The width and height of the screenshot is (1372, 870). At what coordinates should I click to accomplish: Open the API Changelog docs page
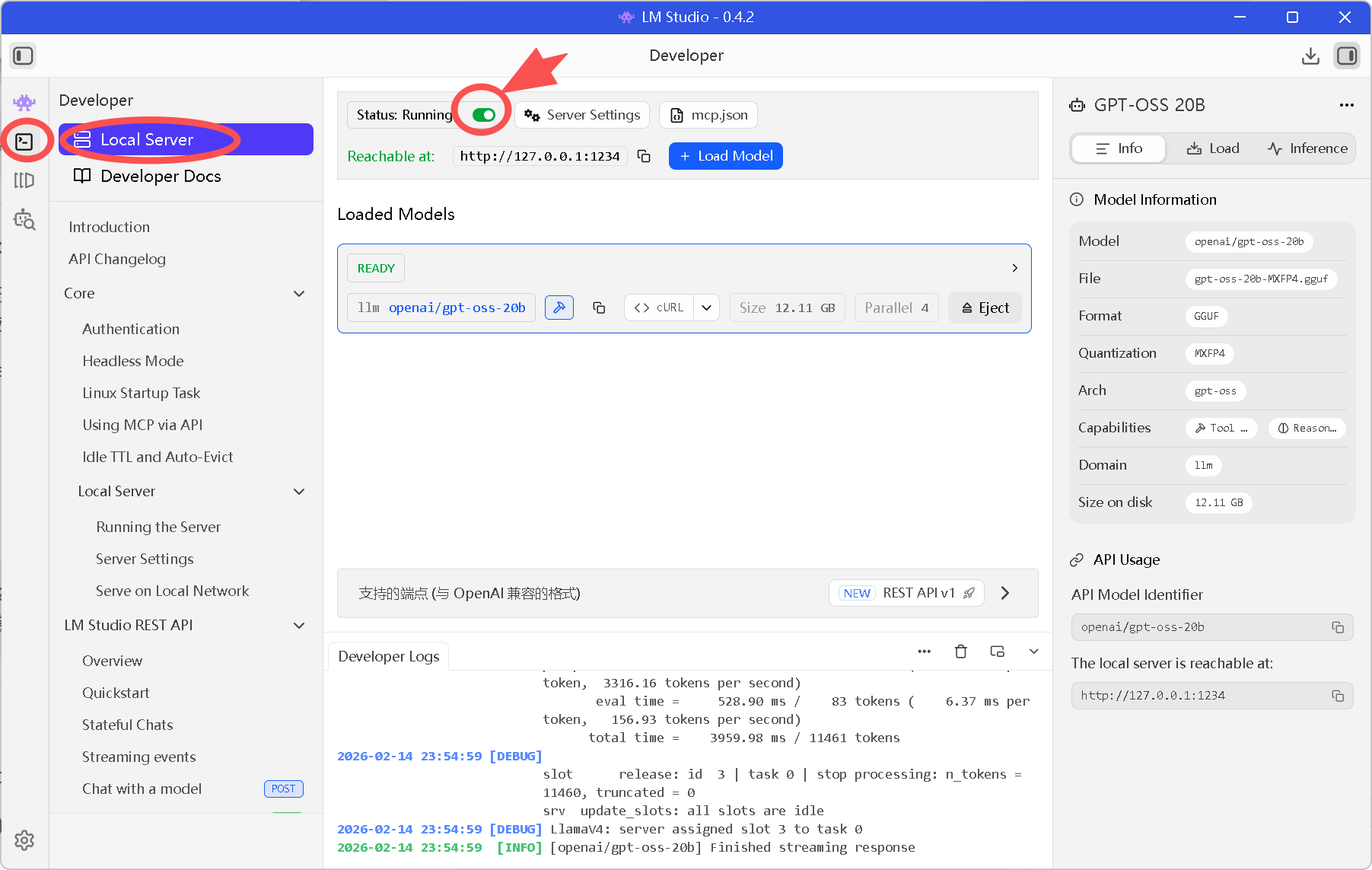click(x=117, y=259)
